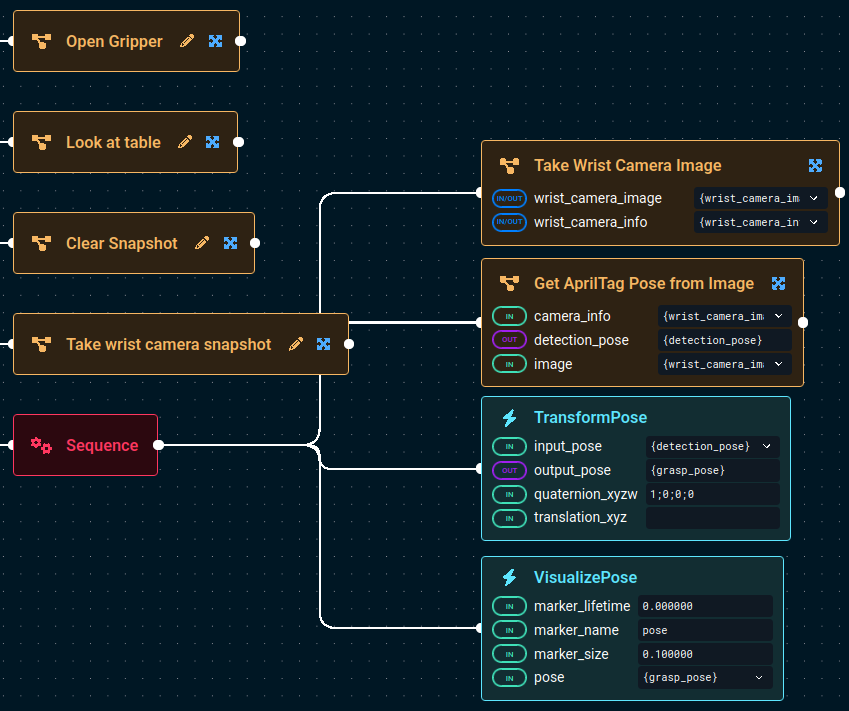
Task: Click Clear Snapshot node output connector
Action: click(x=255, y=243)
